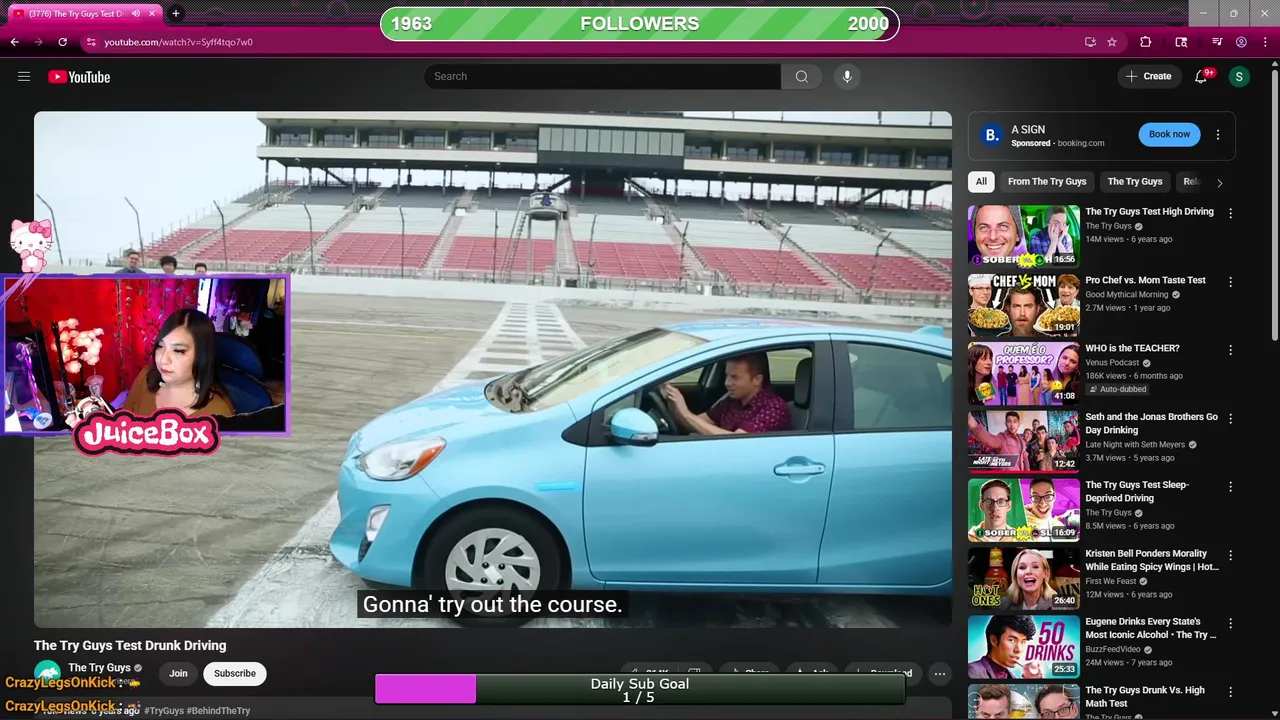Open Pro Chef vs. Mom Taste Test thumbnail
1280x720 pixels.
tap(1023, 305)
